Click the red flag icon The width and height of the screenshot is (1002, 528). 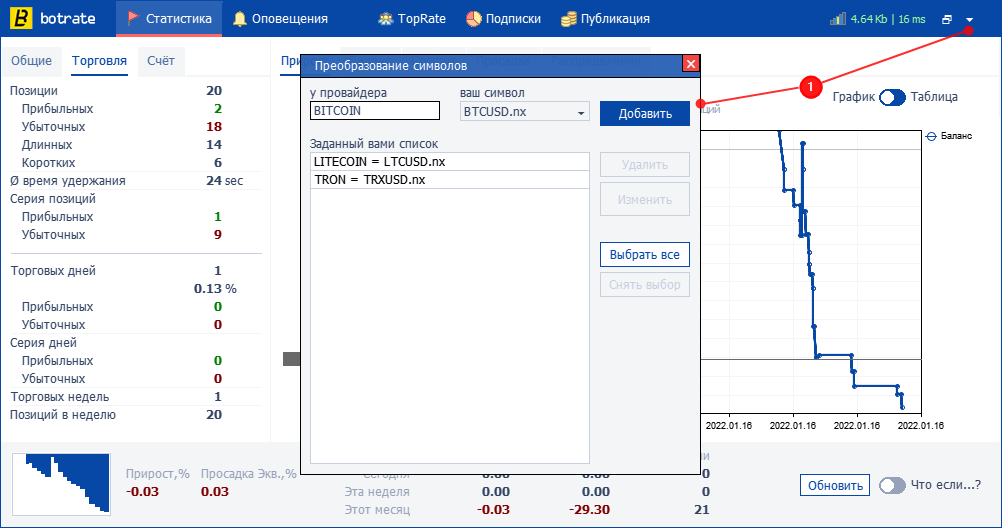(x=133, y=18)
